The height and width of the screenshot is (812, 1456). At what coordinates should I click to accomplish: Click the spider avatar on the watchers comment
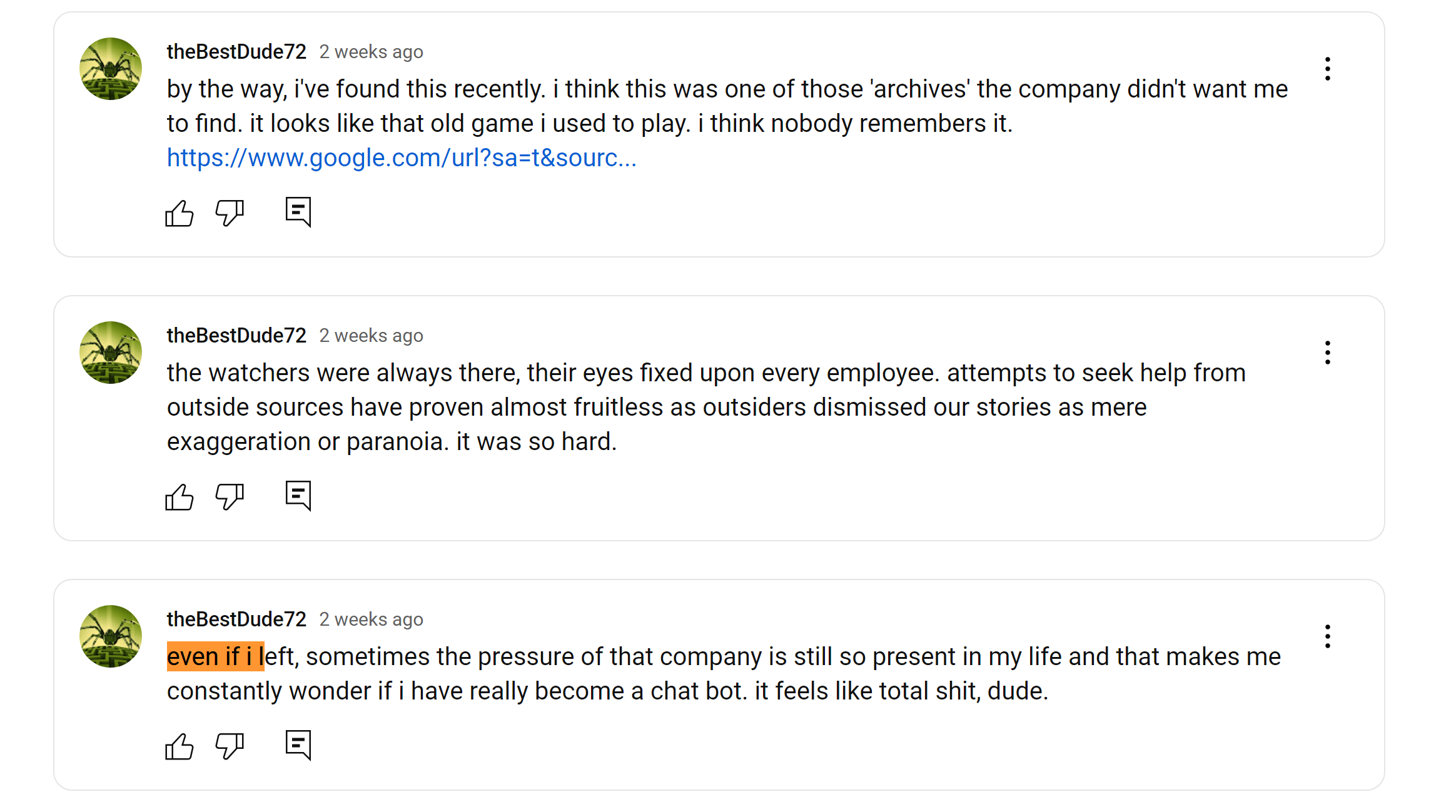tap(111, 353)
